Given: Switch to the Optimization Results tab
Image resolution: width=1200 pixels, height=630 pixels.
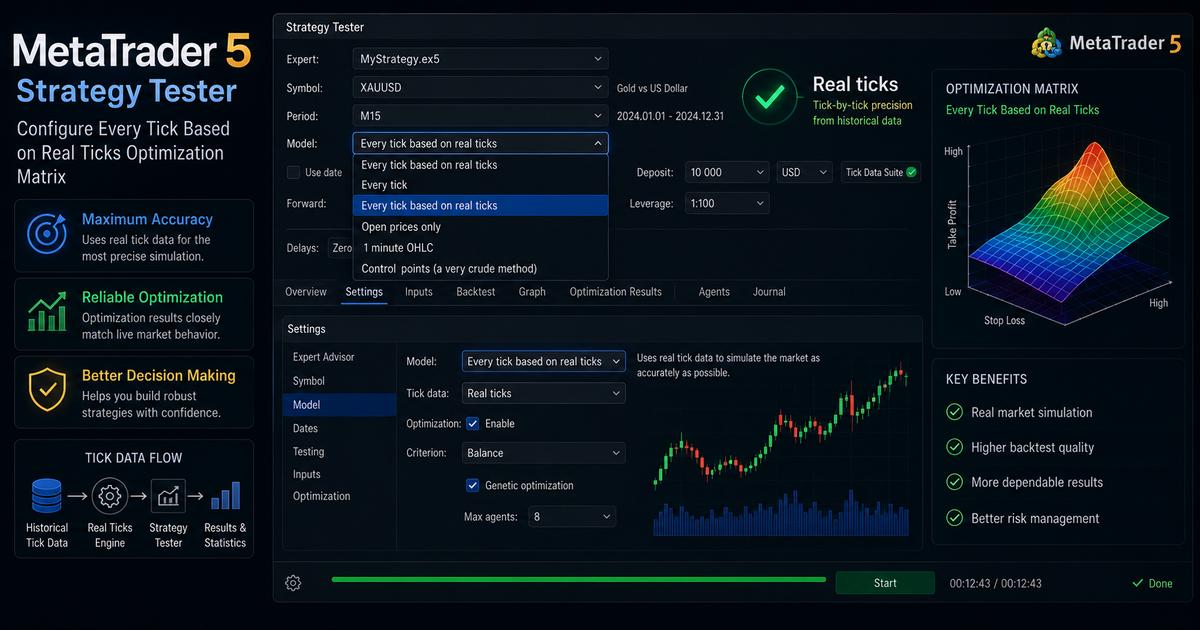Looking at the screenshot, I should coord(616,292).
